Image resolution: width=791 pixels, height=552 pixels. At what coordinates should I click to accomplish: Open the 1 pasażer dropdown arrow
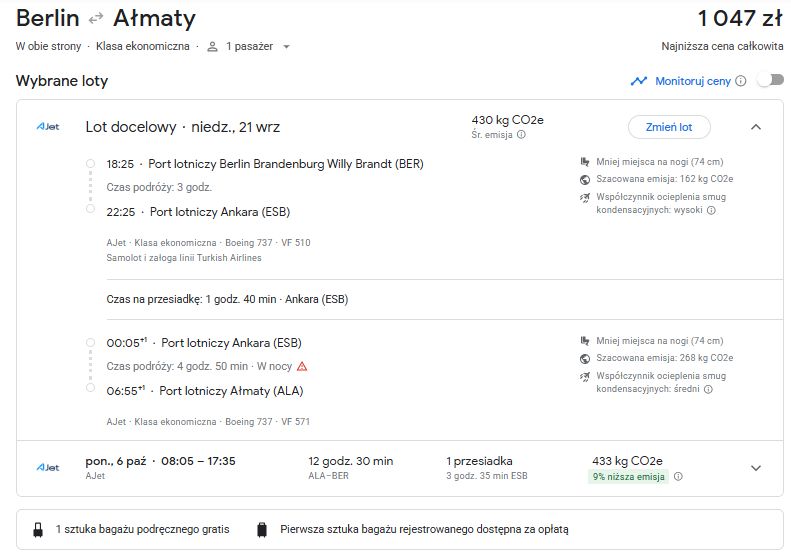(x=287, y=47)
